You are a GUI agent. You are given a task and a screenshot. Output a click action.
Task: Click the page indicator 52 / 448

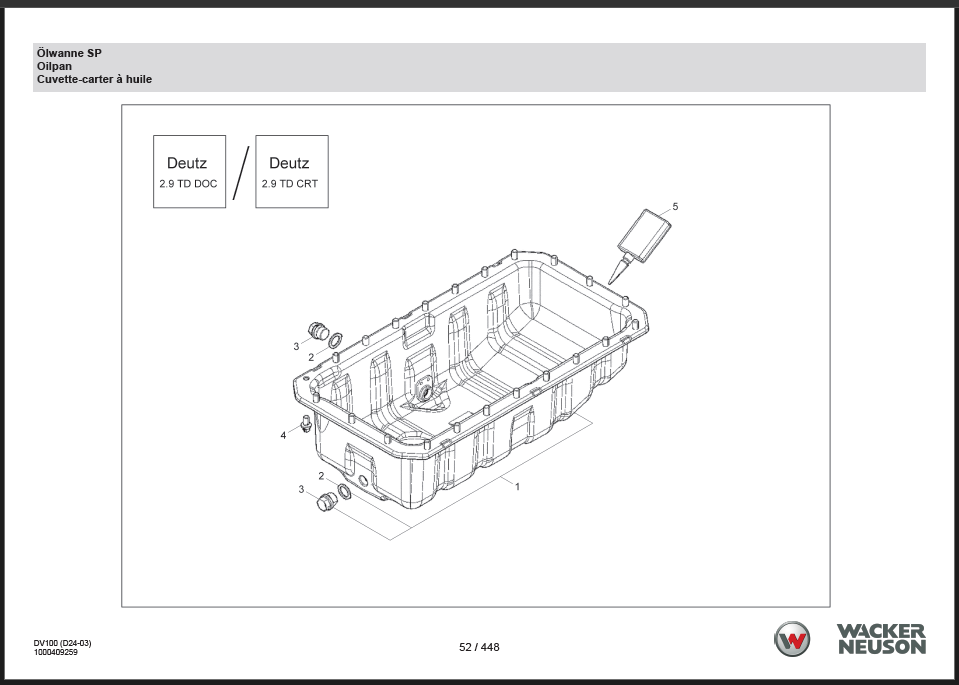tap(479, 647)
